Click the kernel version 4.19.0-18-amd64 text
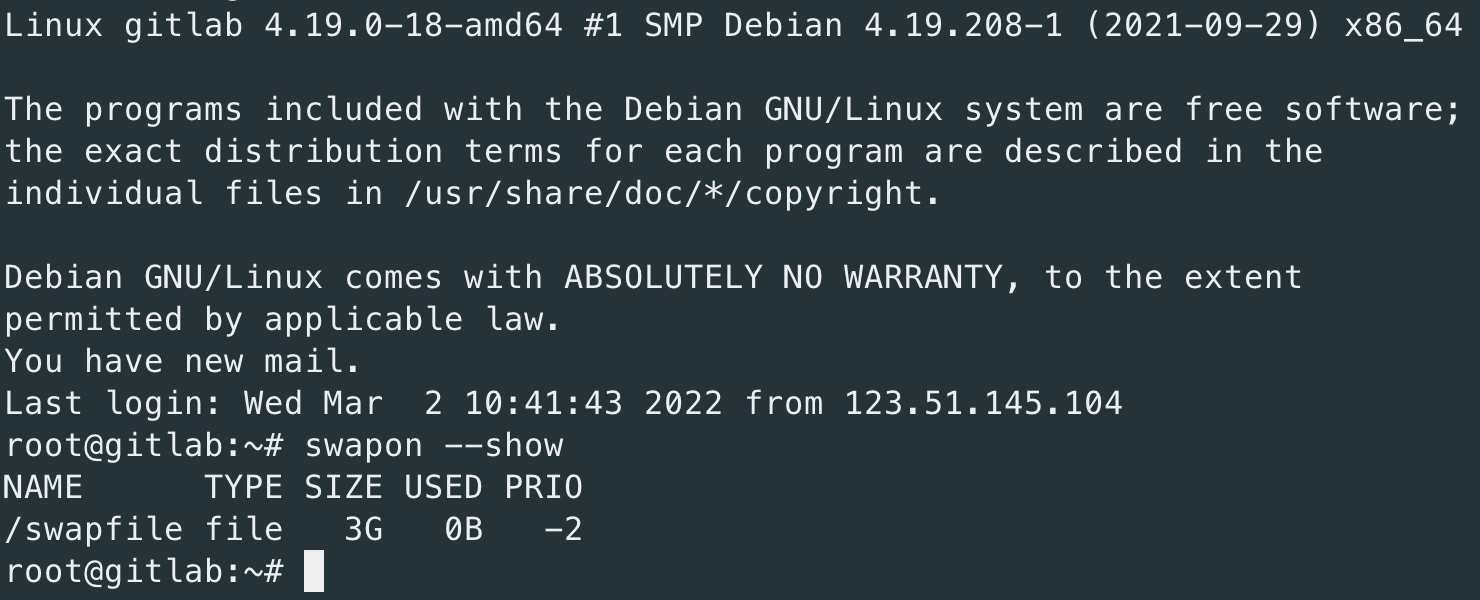 (414, 25)
